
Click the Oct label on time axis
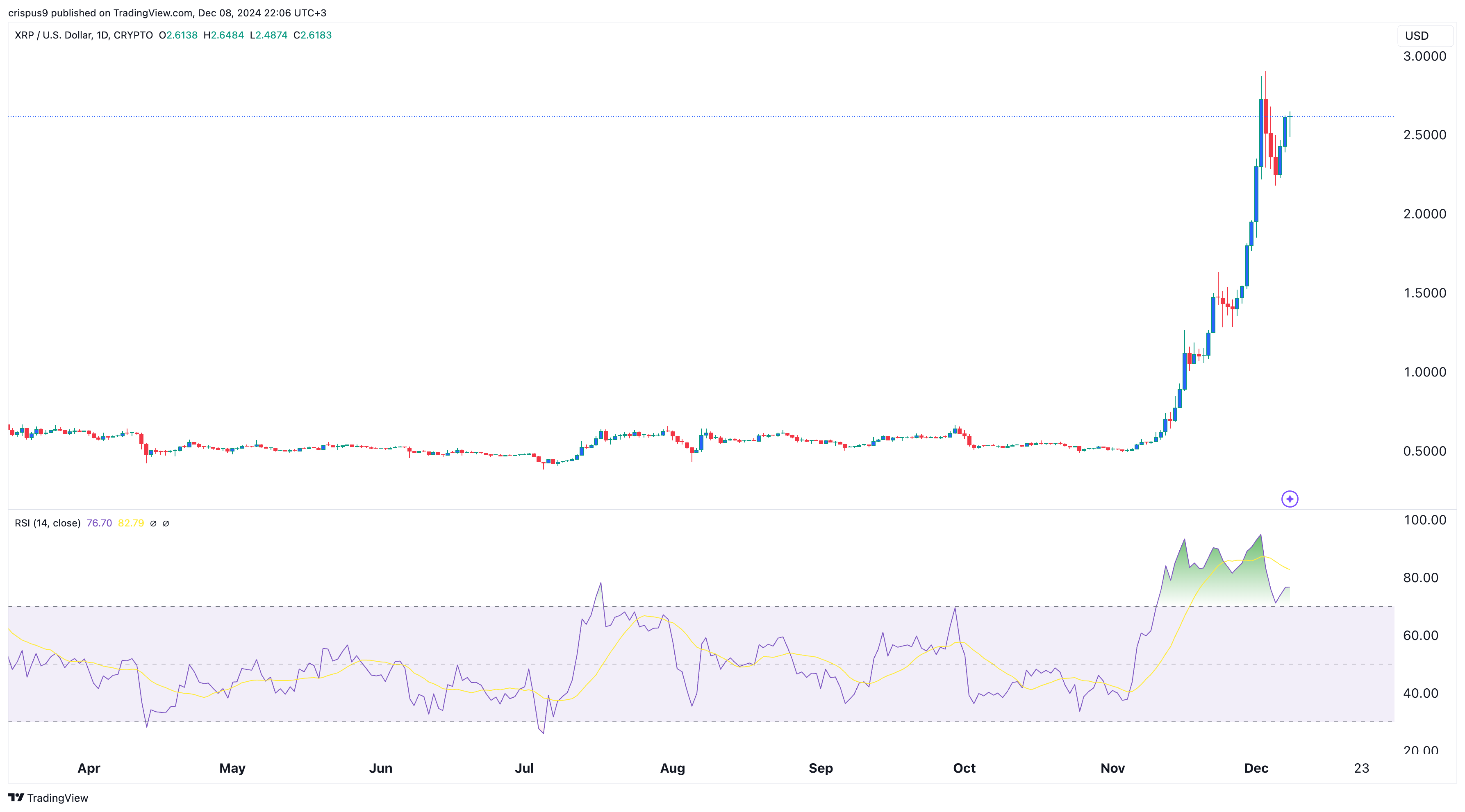pos(964,769)
